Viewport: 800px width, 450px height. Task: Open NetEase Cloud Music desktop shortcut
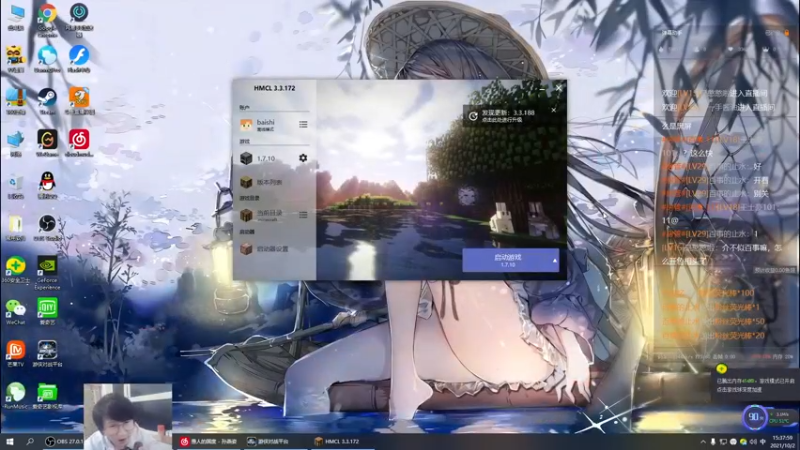click(79, 143)
